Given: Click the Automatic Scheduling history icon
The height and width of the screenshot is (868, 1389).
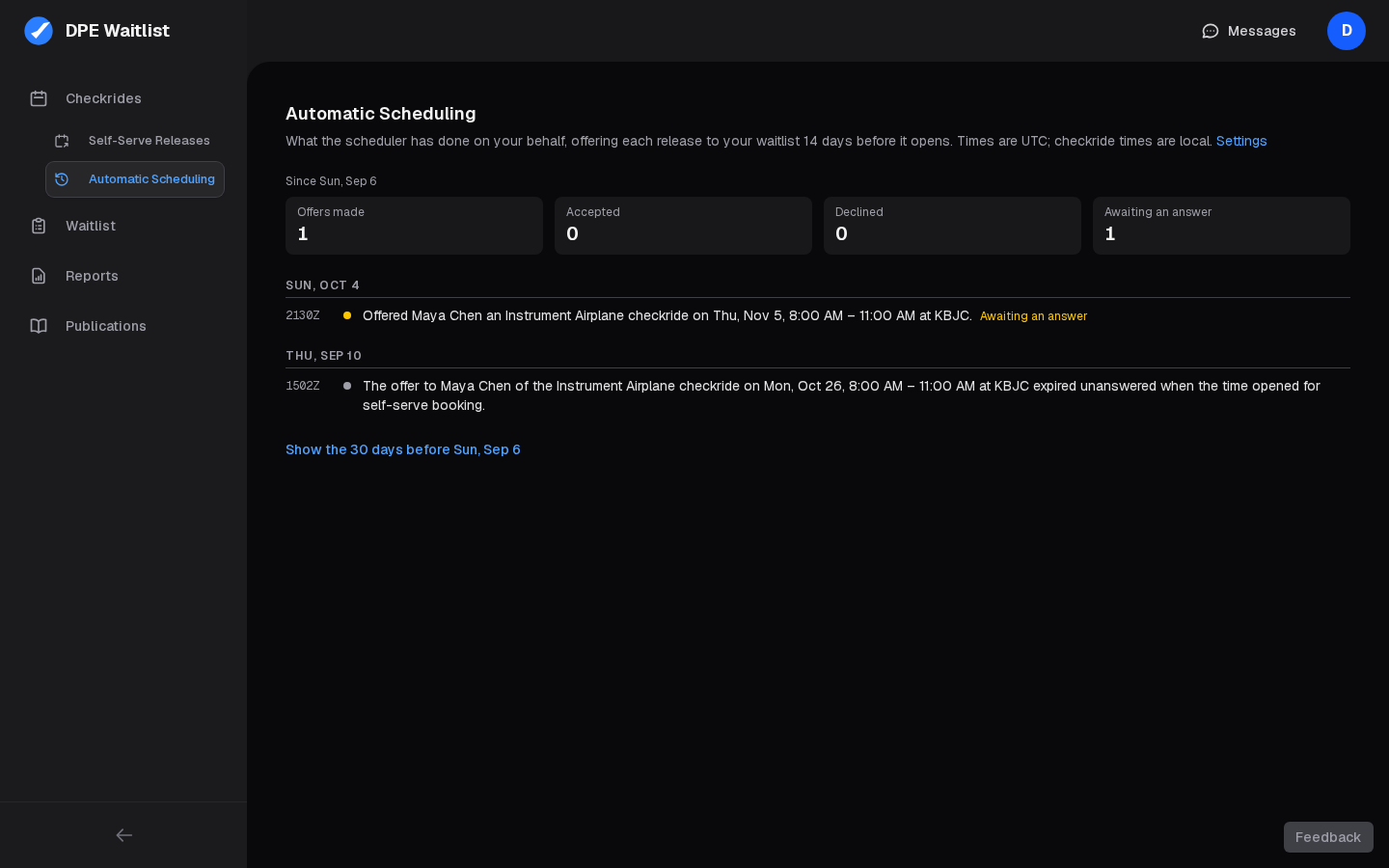Looking at the screenshot, I should tap(62, 179).
